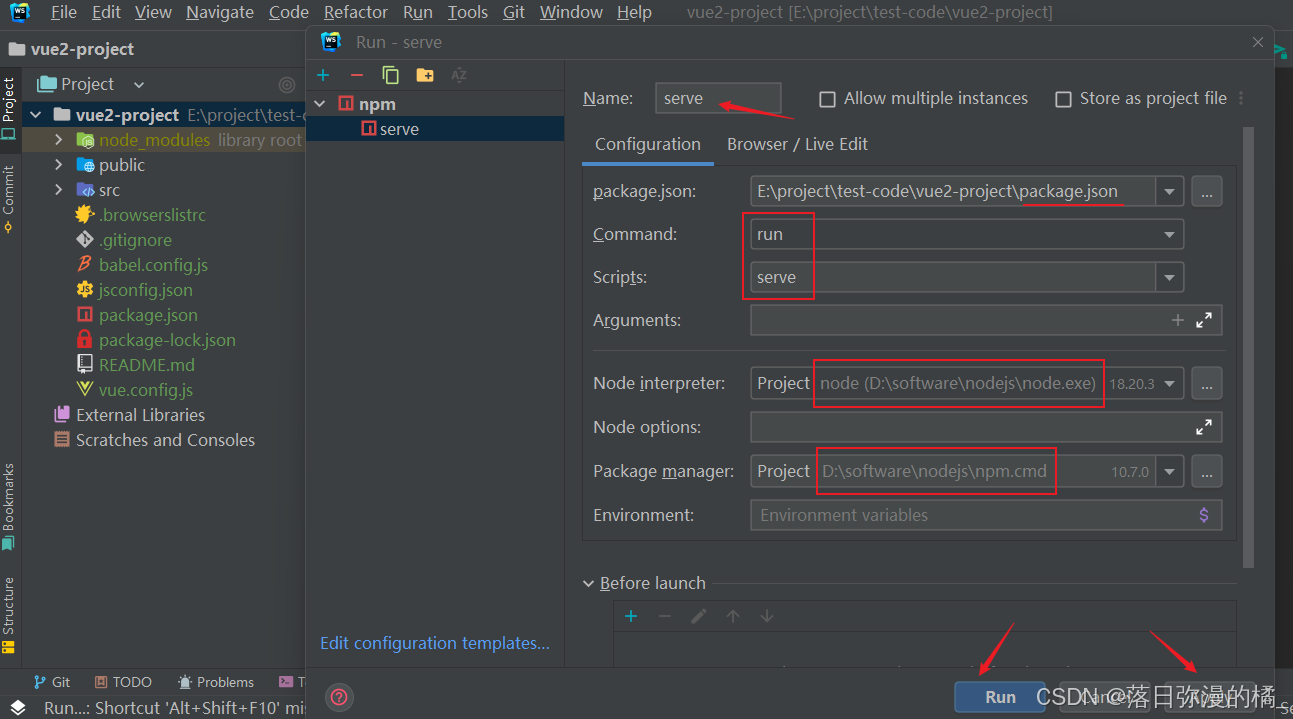1293x719 pixels.
Task: Click the Environment variables field
Action: (x=986, y=515)
